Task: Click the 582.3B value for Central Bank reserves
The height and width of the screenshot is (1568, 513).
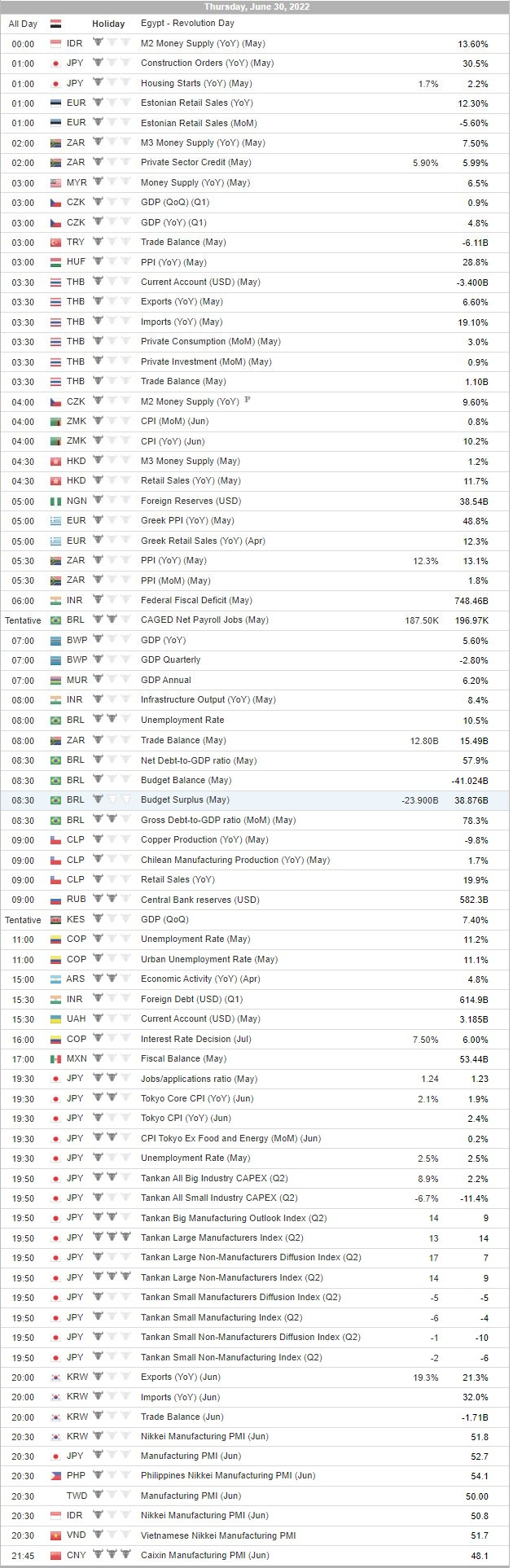Action: click(474, 900)
